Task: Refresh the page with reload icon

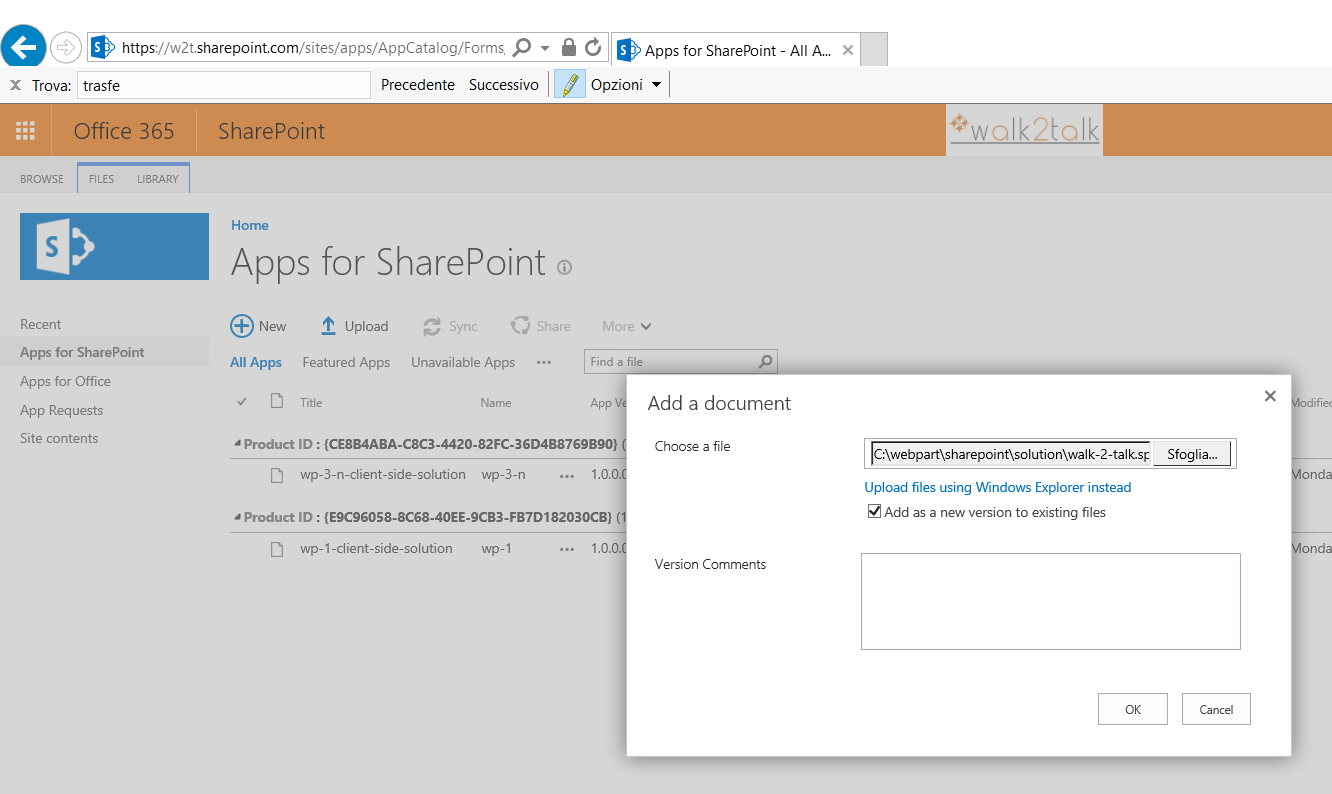Action: (x=593, y=47)
